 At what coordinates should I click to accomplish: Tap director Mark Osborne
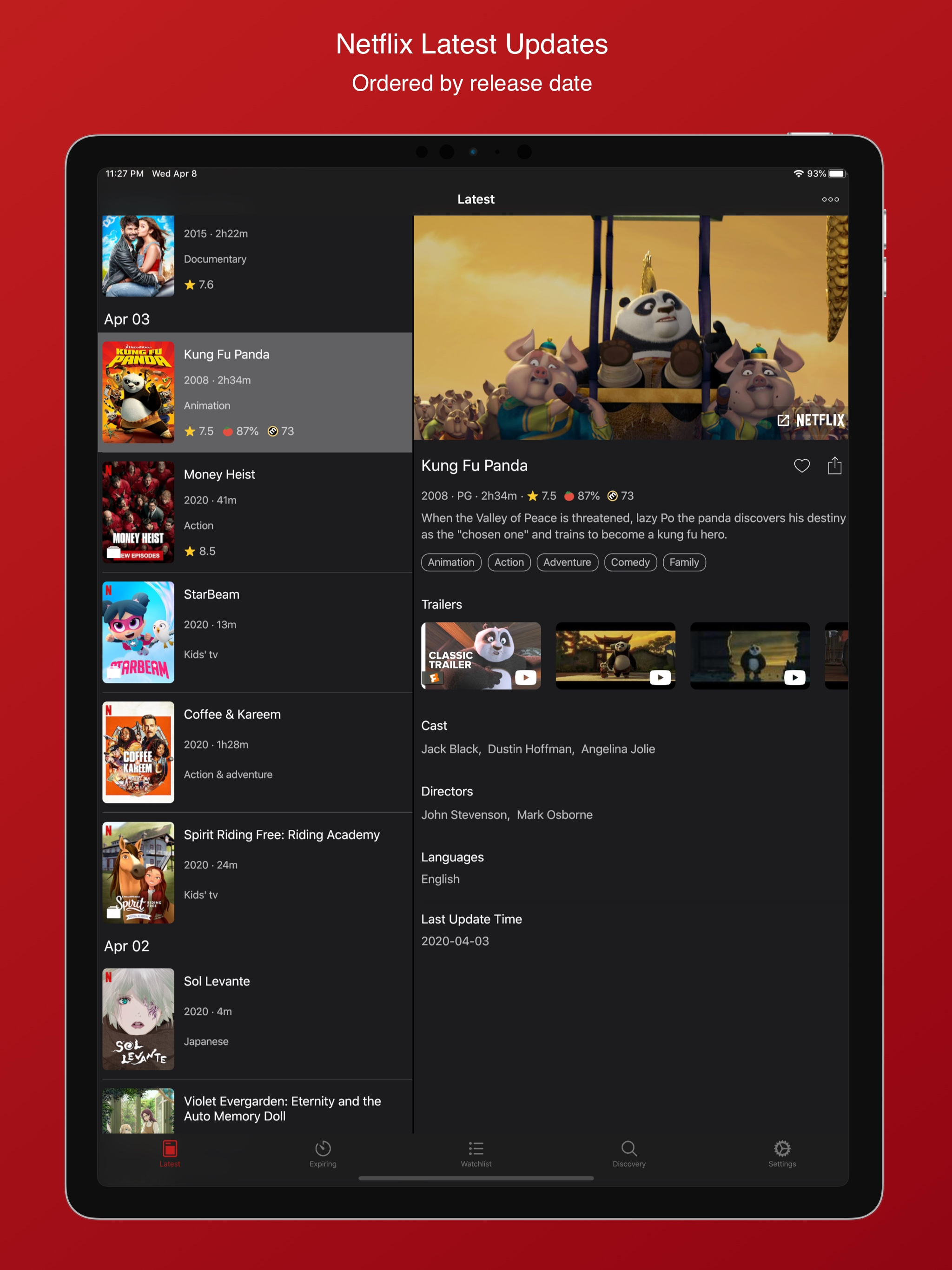point(554,815)
